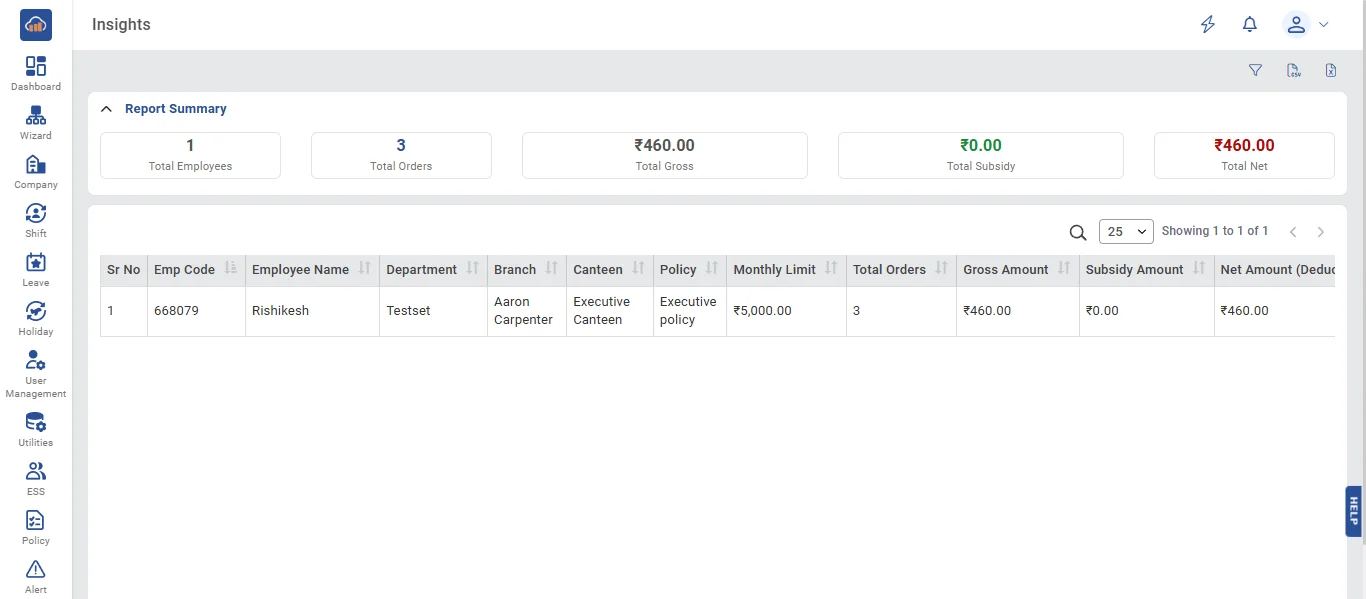The image size is (1366, 599).
Task: Click the Executive Canteen cell
Action: click(x=609, y=311)
